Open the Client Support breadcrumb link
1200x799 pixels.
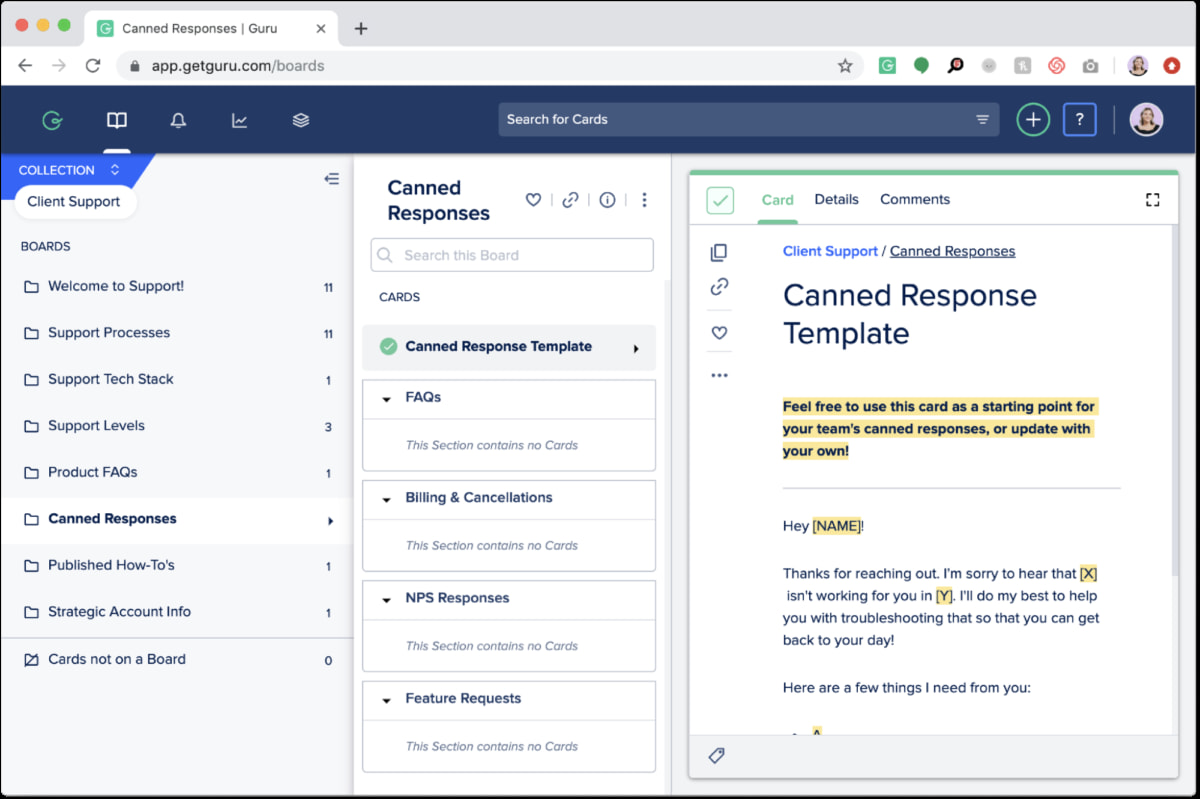click(830, 251)
